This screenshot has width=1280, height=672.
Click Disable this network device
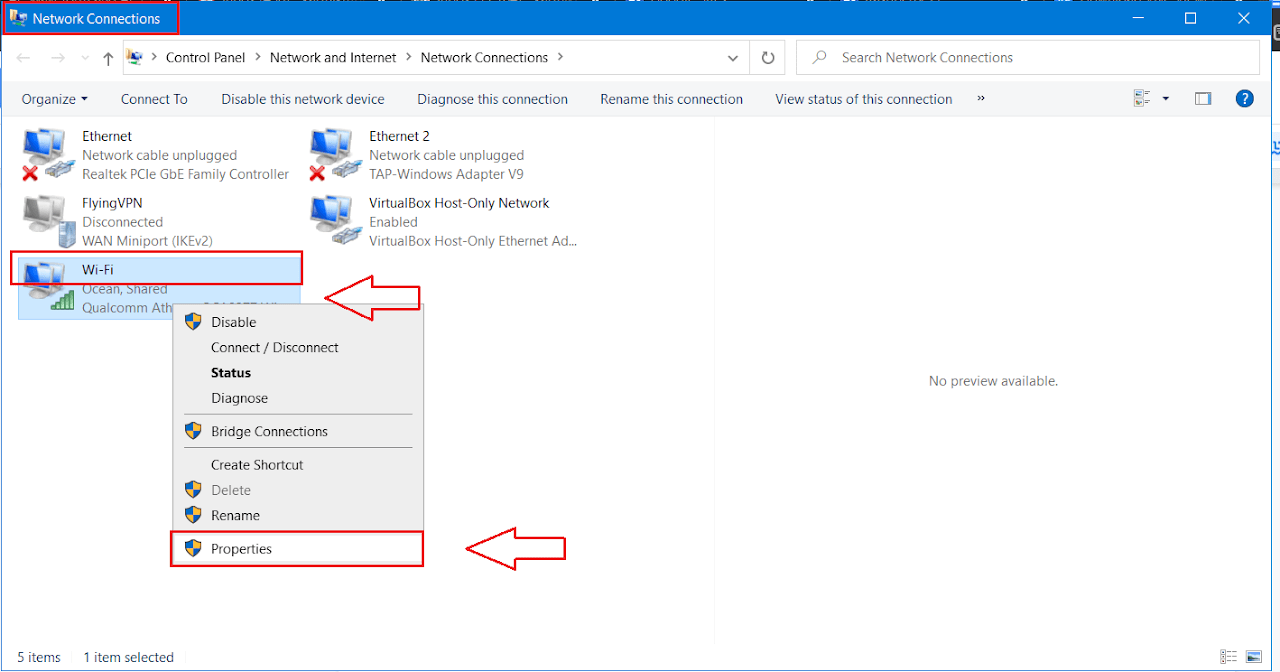[303, 99]
